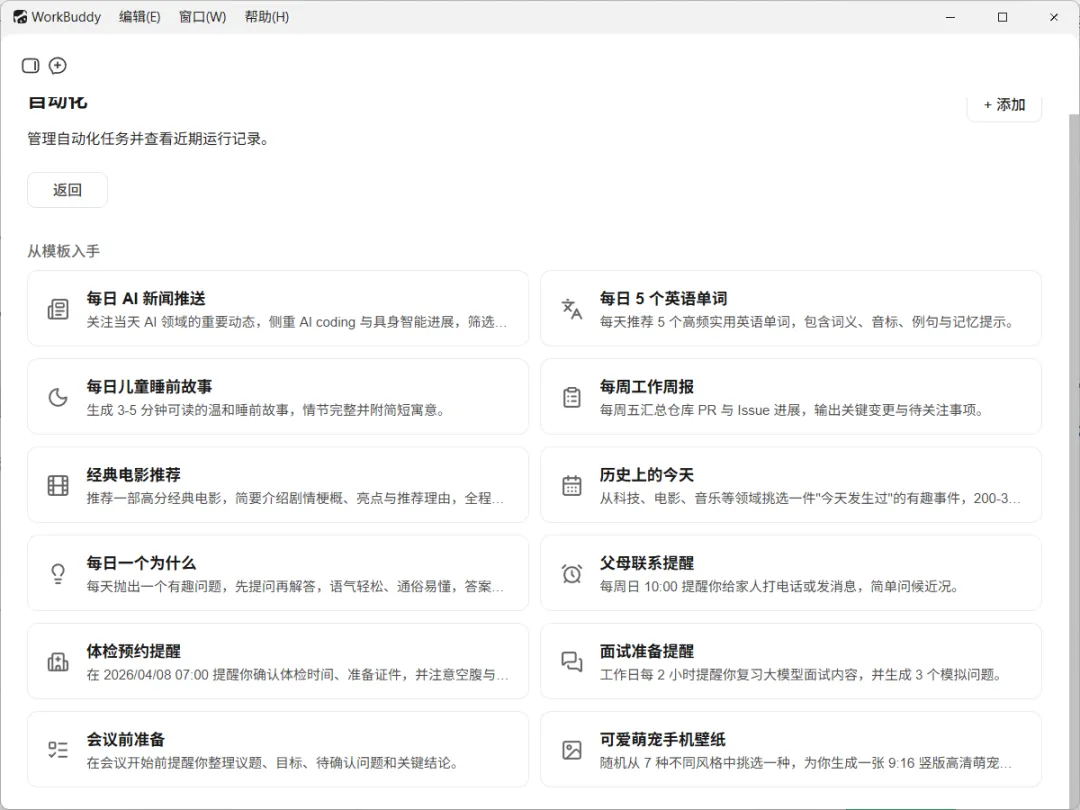Image resolution: width=1080 pixels, height=810 pixels.
Task: Click the 管理自动化任务并查看近期运行记录 subtitle
Action: pos(149,139)
